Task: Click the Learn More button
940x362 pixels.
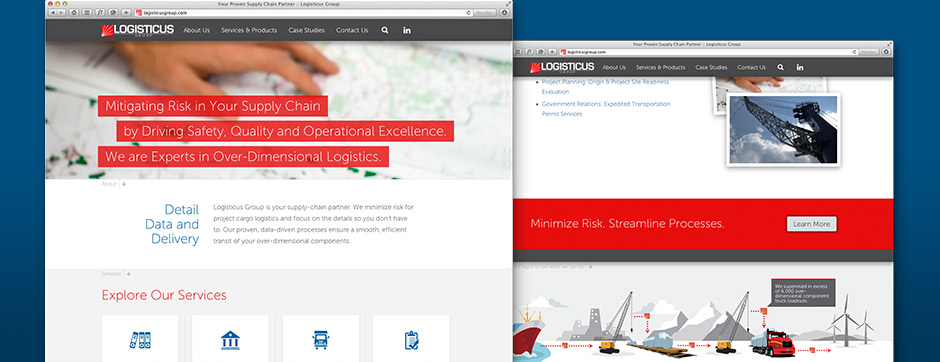Action: click(812, 224)
